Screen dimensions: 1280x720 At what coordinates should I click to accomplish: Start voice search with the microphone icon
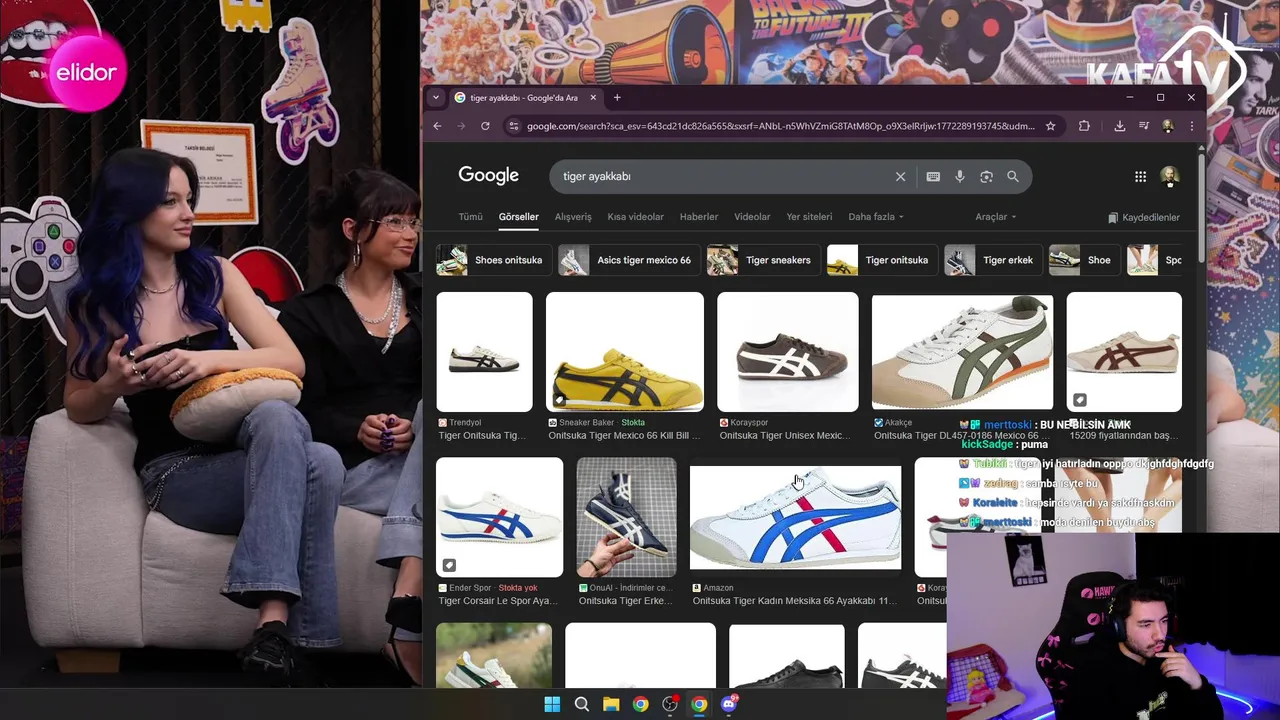coord(959,176)
